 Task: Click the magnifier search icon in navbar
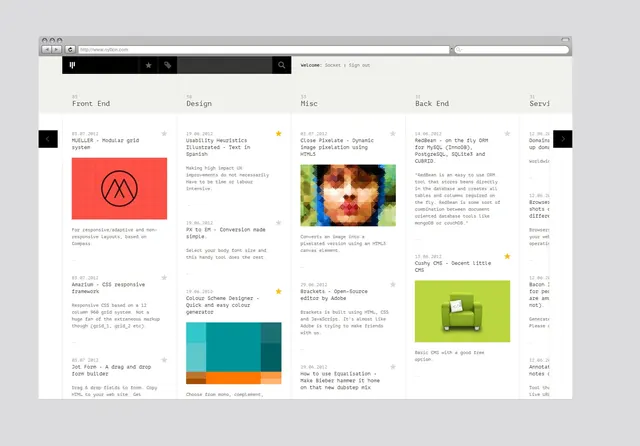282,65
